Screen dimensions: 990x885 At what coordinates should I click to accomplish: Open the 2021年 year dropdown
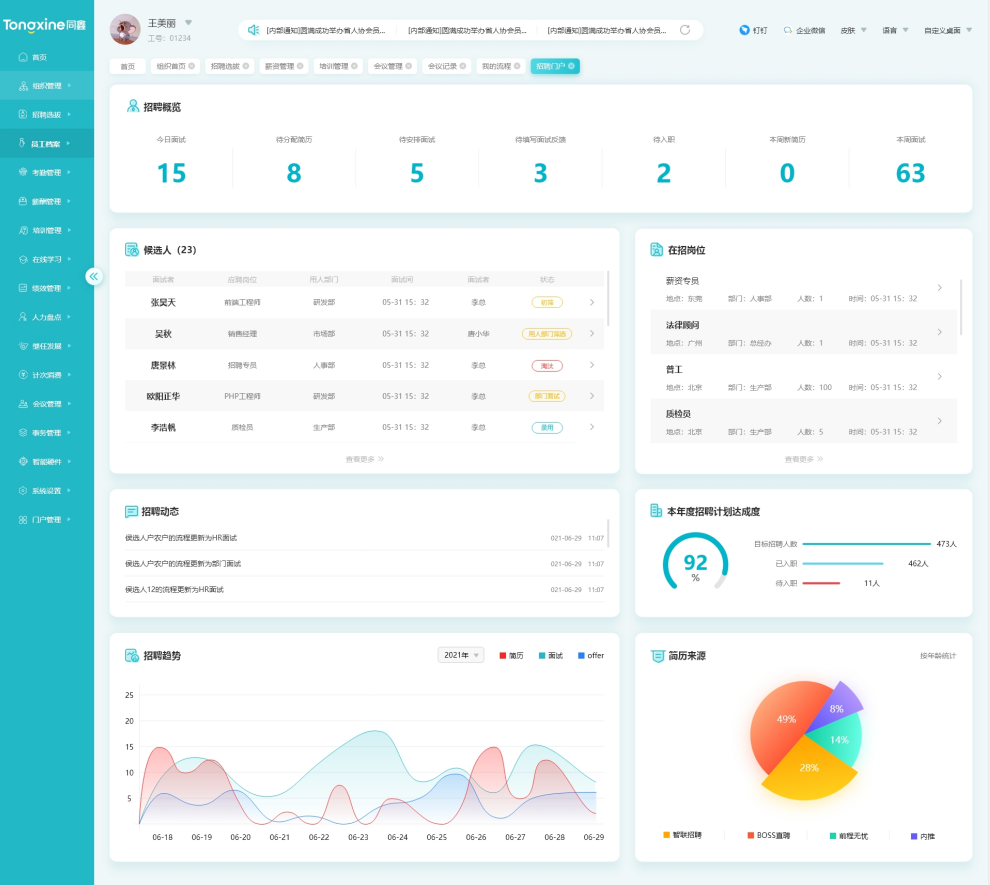pos(460,655)
